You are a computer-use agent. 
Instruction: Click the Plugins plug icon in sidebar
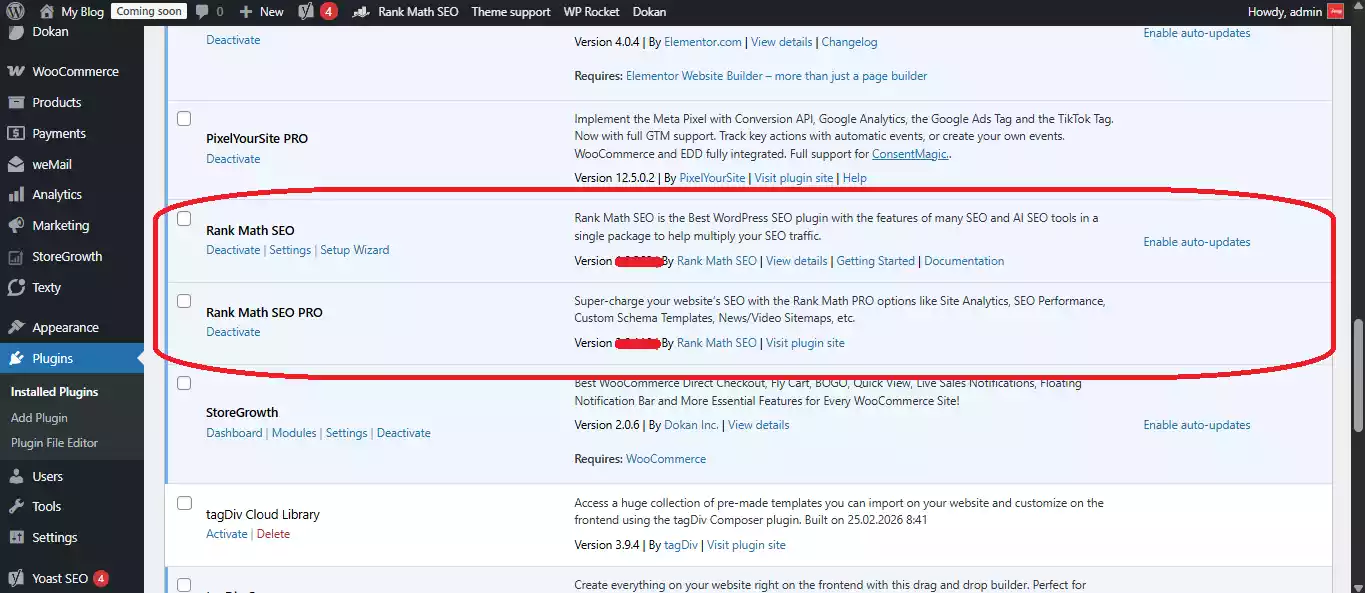point(16,359)
